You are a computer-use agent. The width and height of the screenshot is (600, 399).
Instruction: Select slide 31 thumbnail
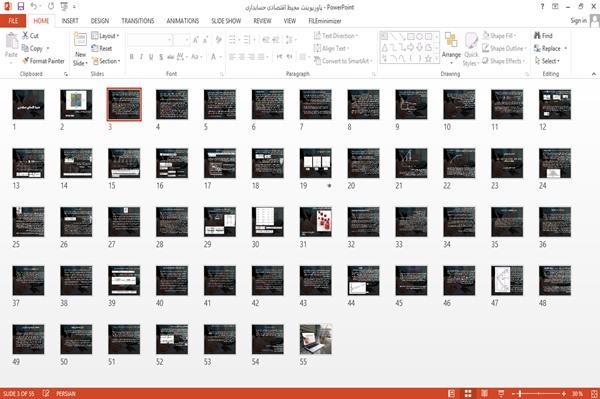pos(316,222)
